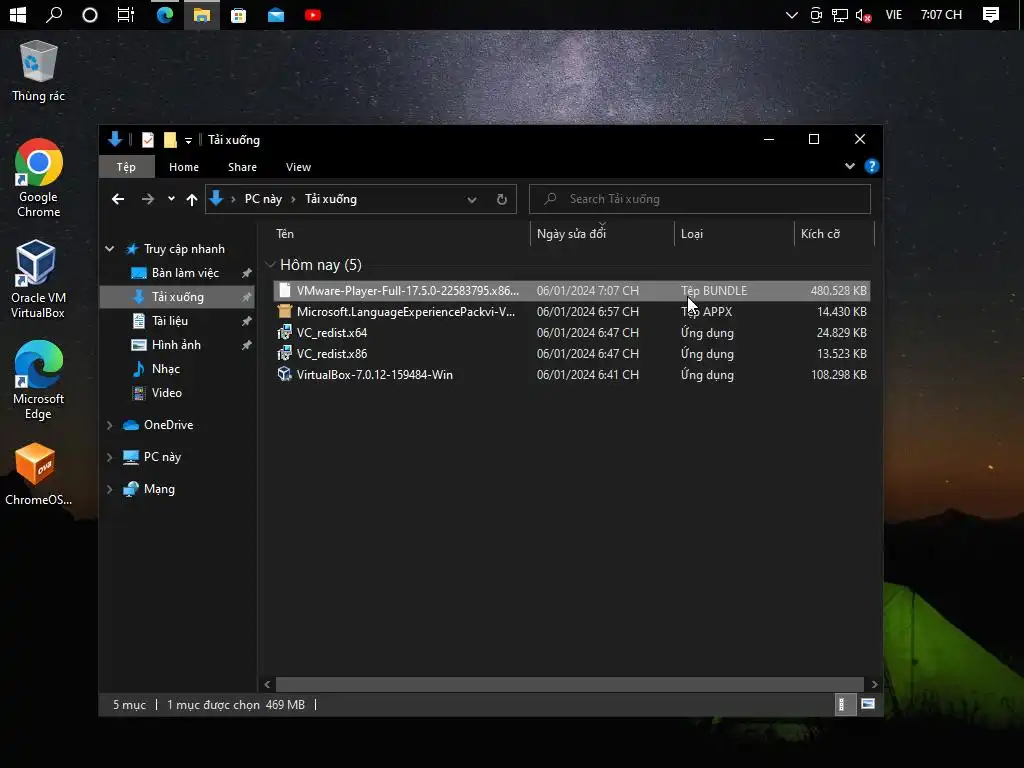Click the Search Tải xuống field
Screen dimensions: 1024x768
click(x=699, y=199)
